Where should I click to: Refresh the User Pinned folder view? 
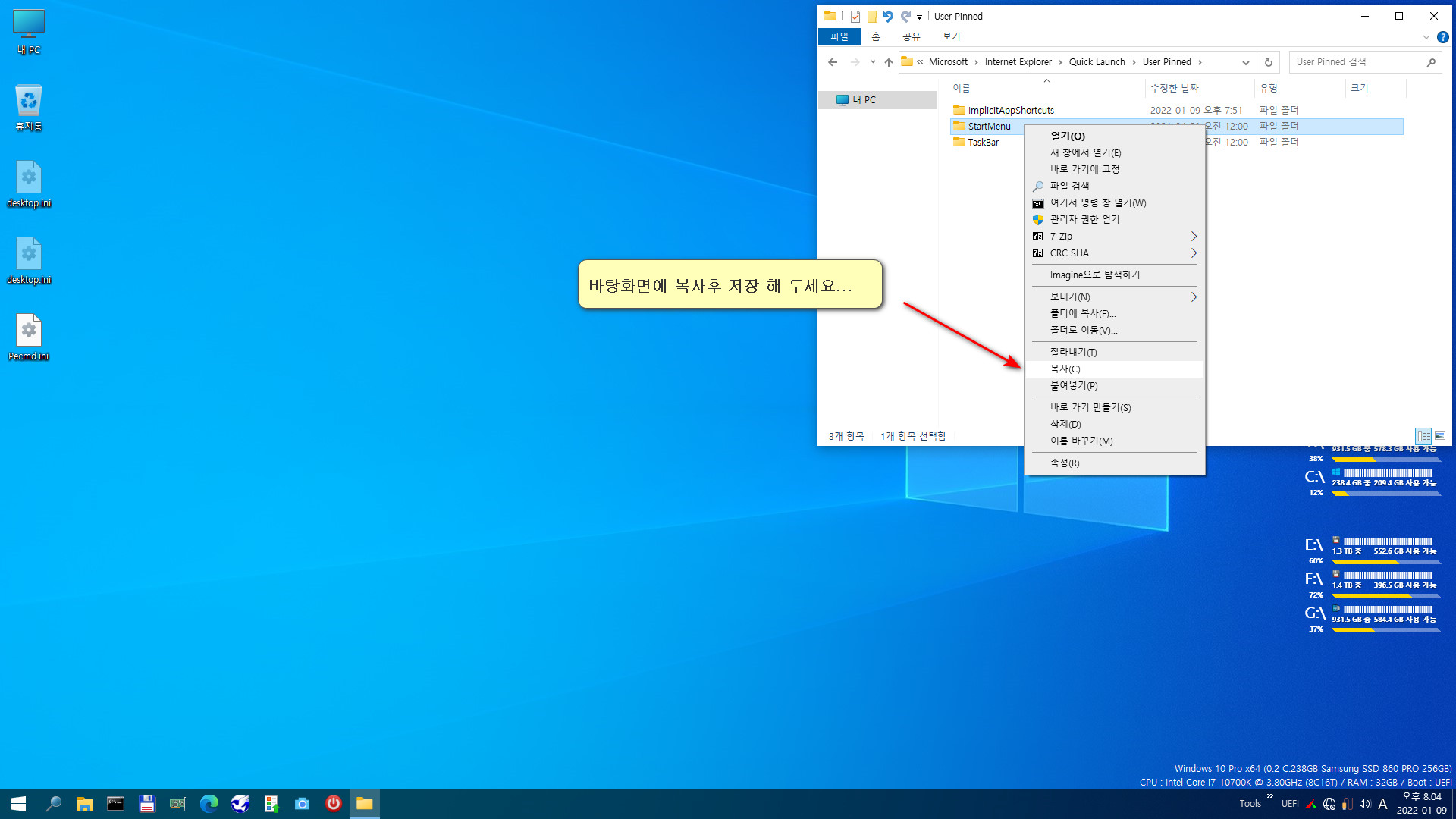point(1269,62)
